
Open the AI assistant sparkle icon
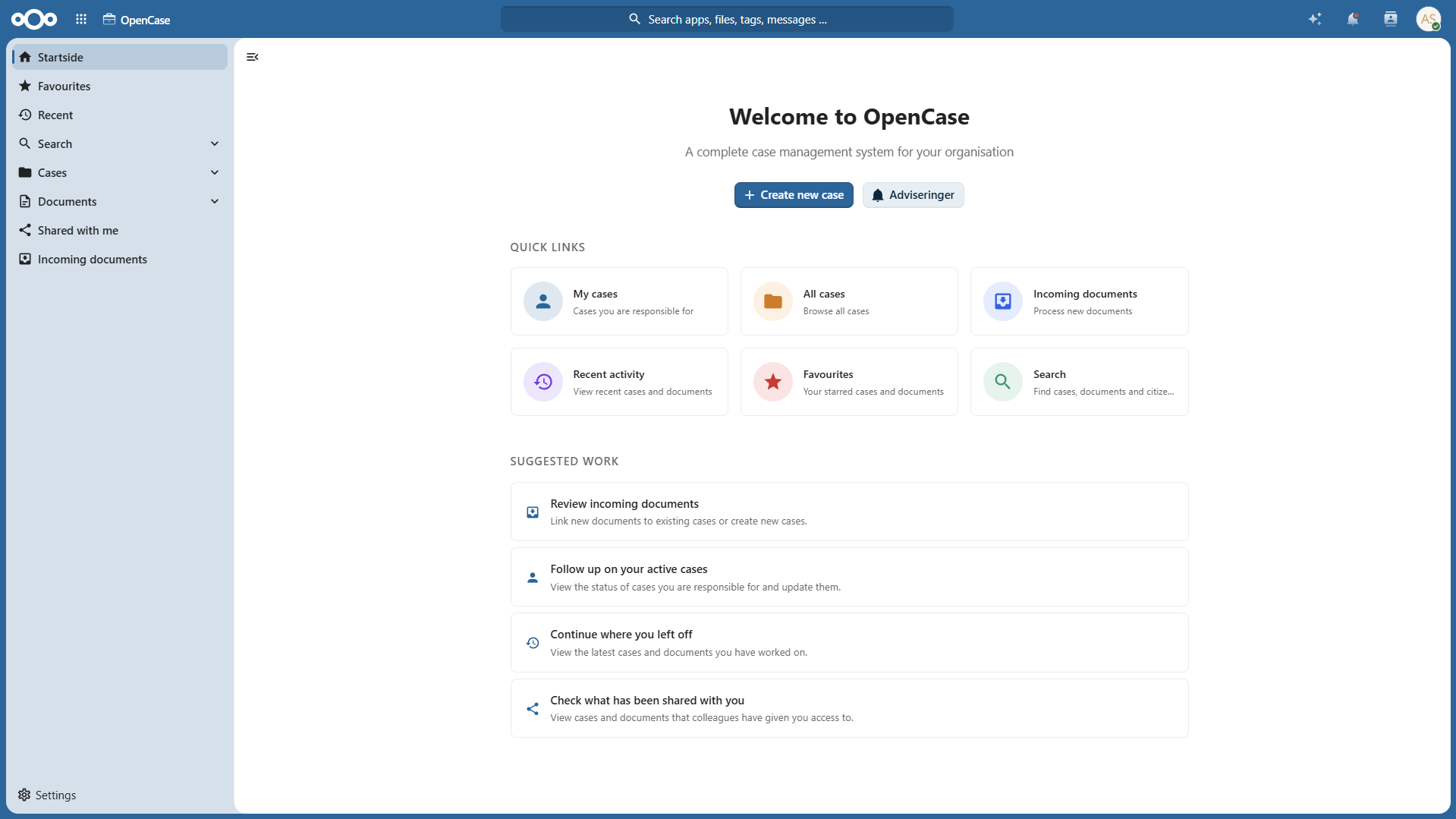tap(1315, 19)
